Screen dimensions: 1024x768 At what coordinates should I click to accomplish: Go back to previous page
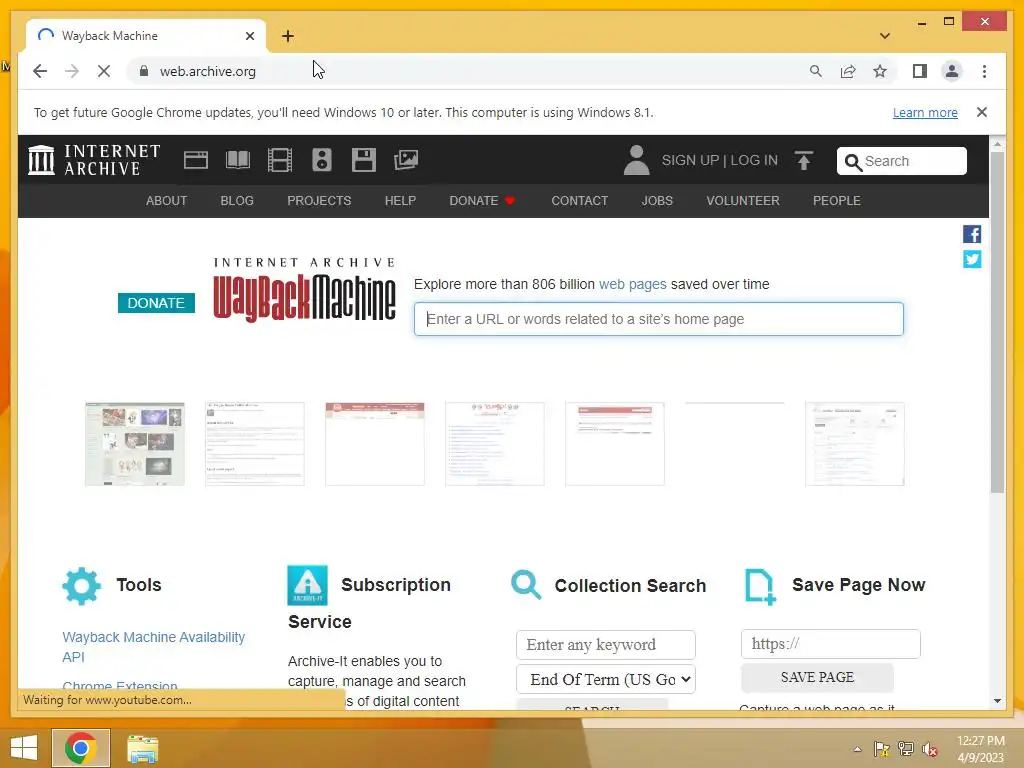pyautogui.click(x=40, y=71)
